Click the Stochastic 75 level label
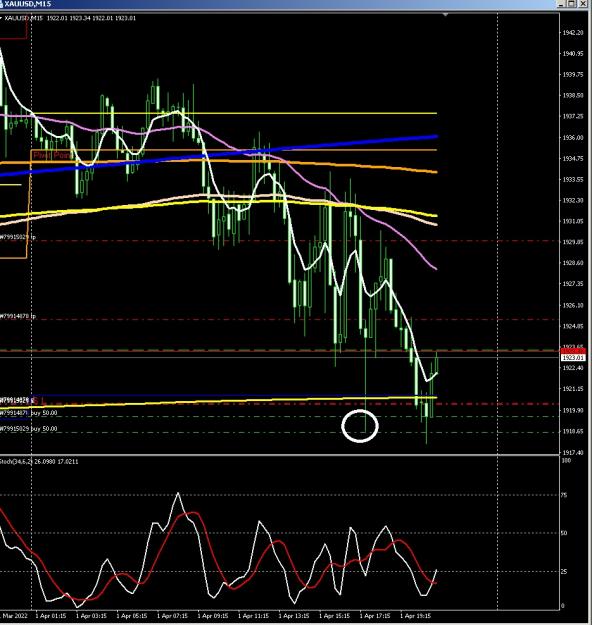The height and width of the screenshot is (625, 592). click(564, 495)
